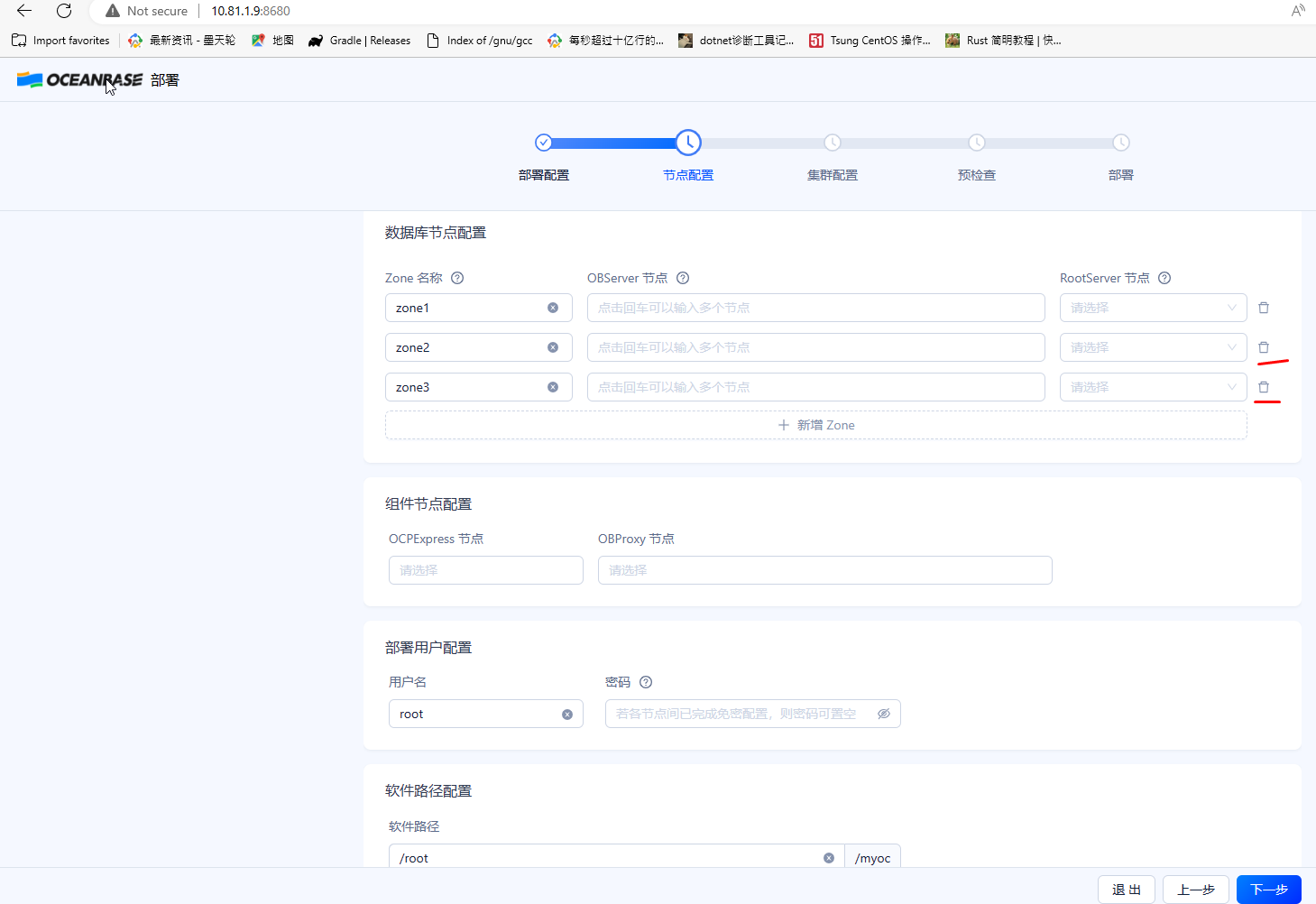Show help for Zone 名称
This screenshot has height=904, width=1316.
(457, 278)
